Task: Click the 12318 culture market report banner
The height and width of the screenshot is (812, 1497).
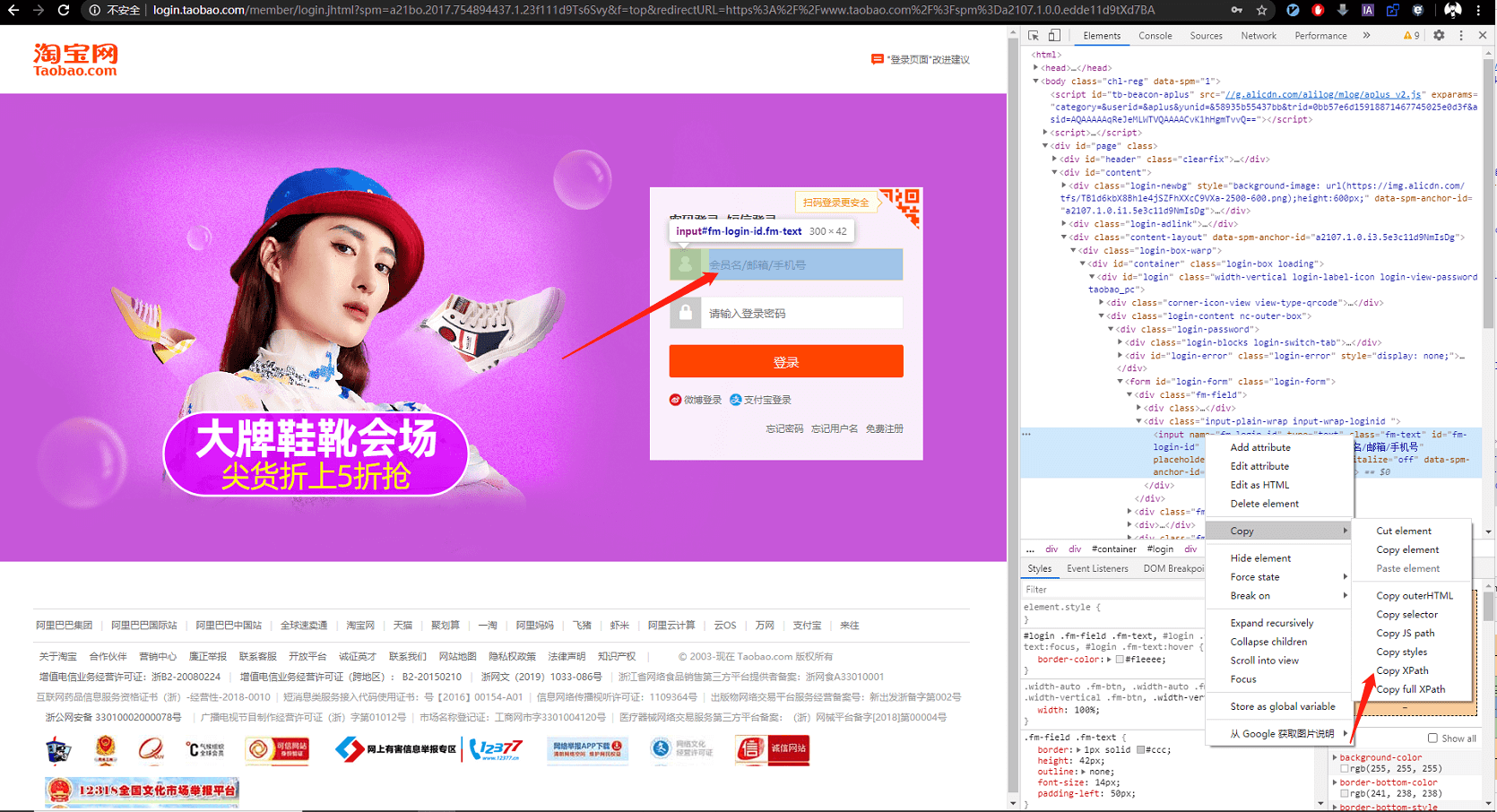Action: [x=143, y=791]
